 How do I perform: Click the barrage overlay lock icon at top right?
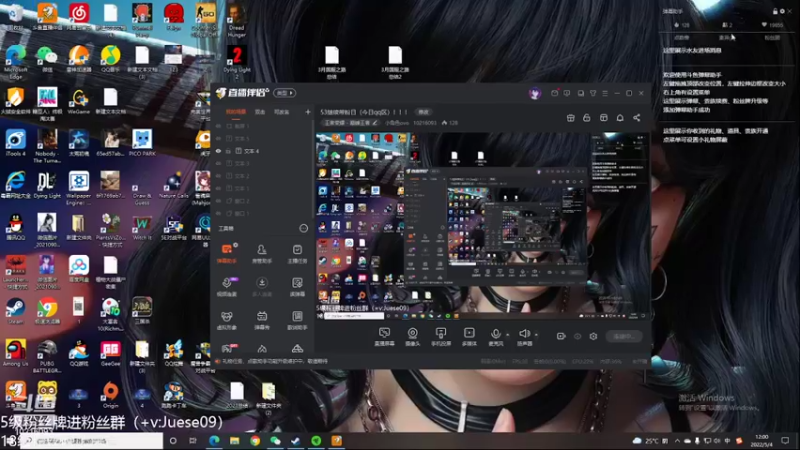775,11
